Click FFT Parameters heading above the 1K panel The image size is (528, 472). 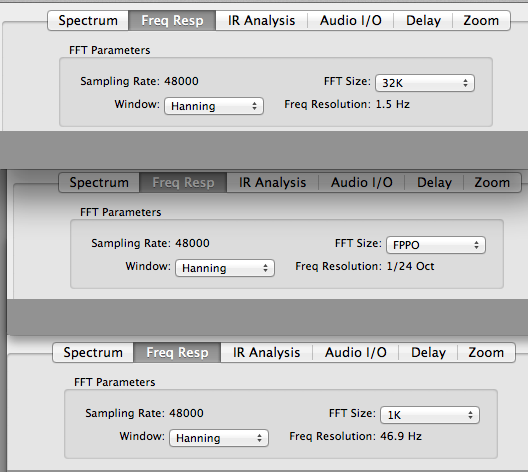pyautogui.click(x=114, y=382)
